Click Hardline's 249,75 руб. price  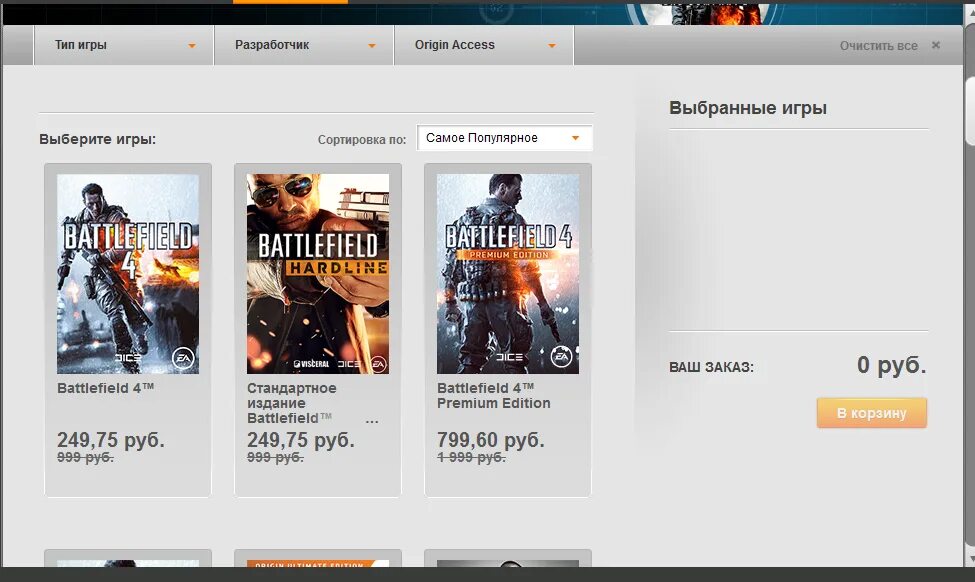pos(301,440)
